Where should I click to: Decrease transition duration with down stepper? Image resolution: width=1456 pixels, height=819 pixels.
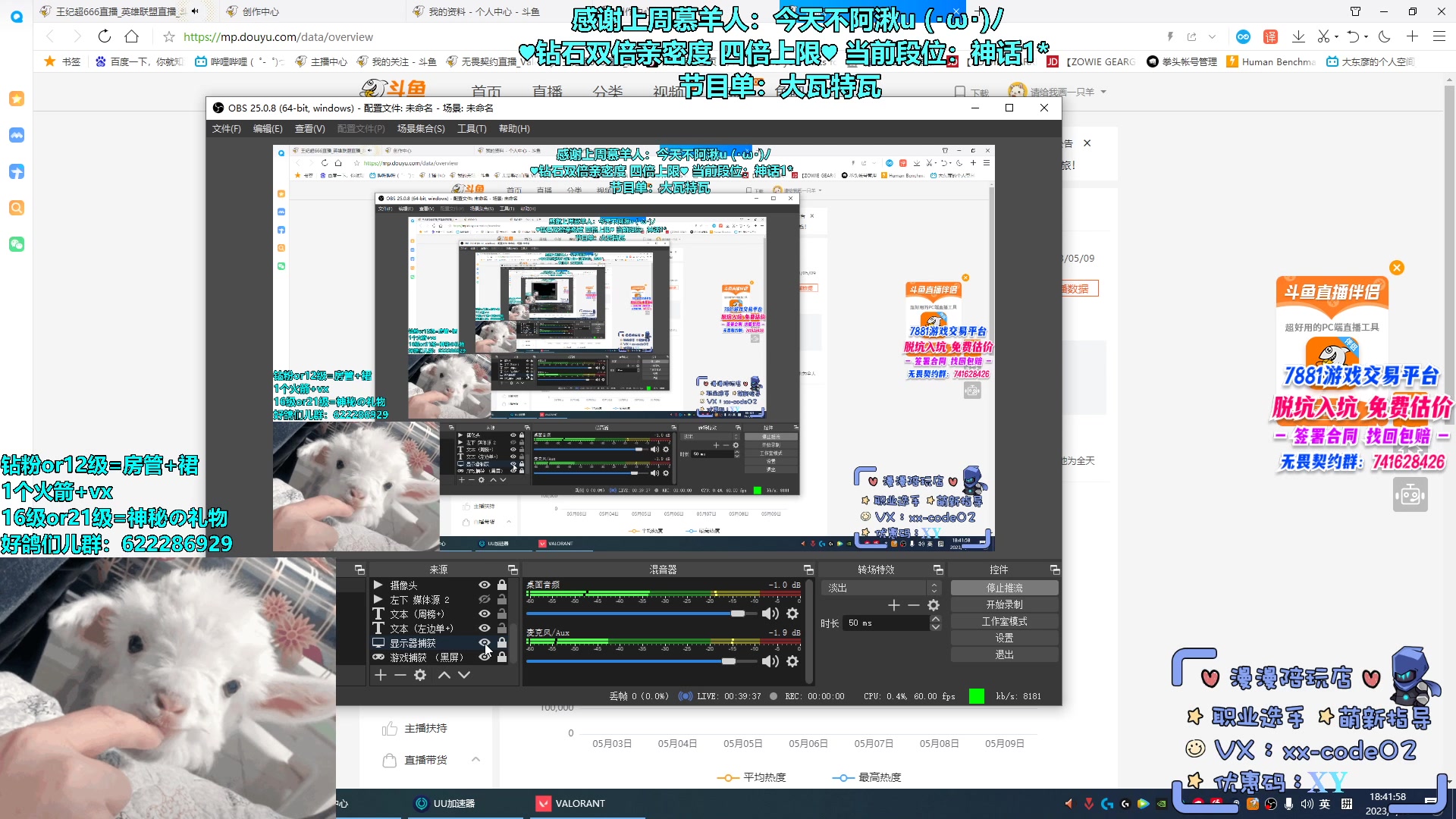tap(936, 627)
